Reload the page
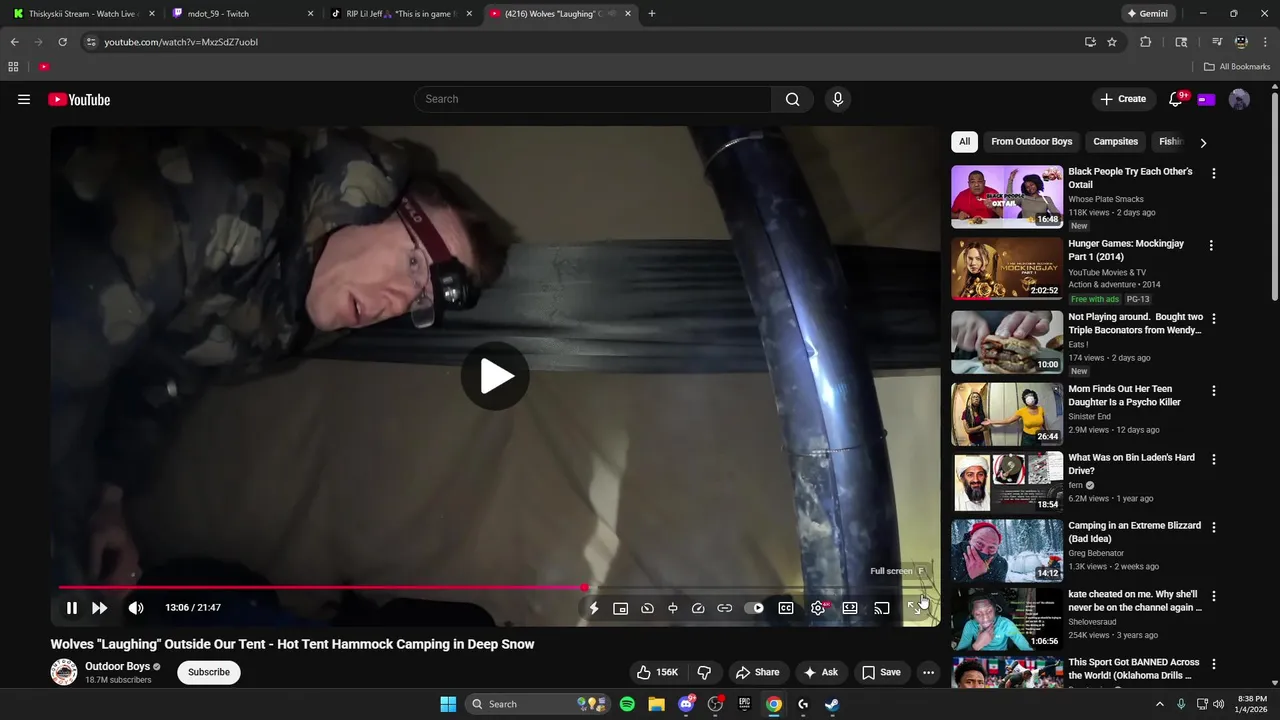 coord(62,42)
